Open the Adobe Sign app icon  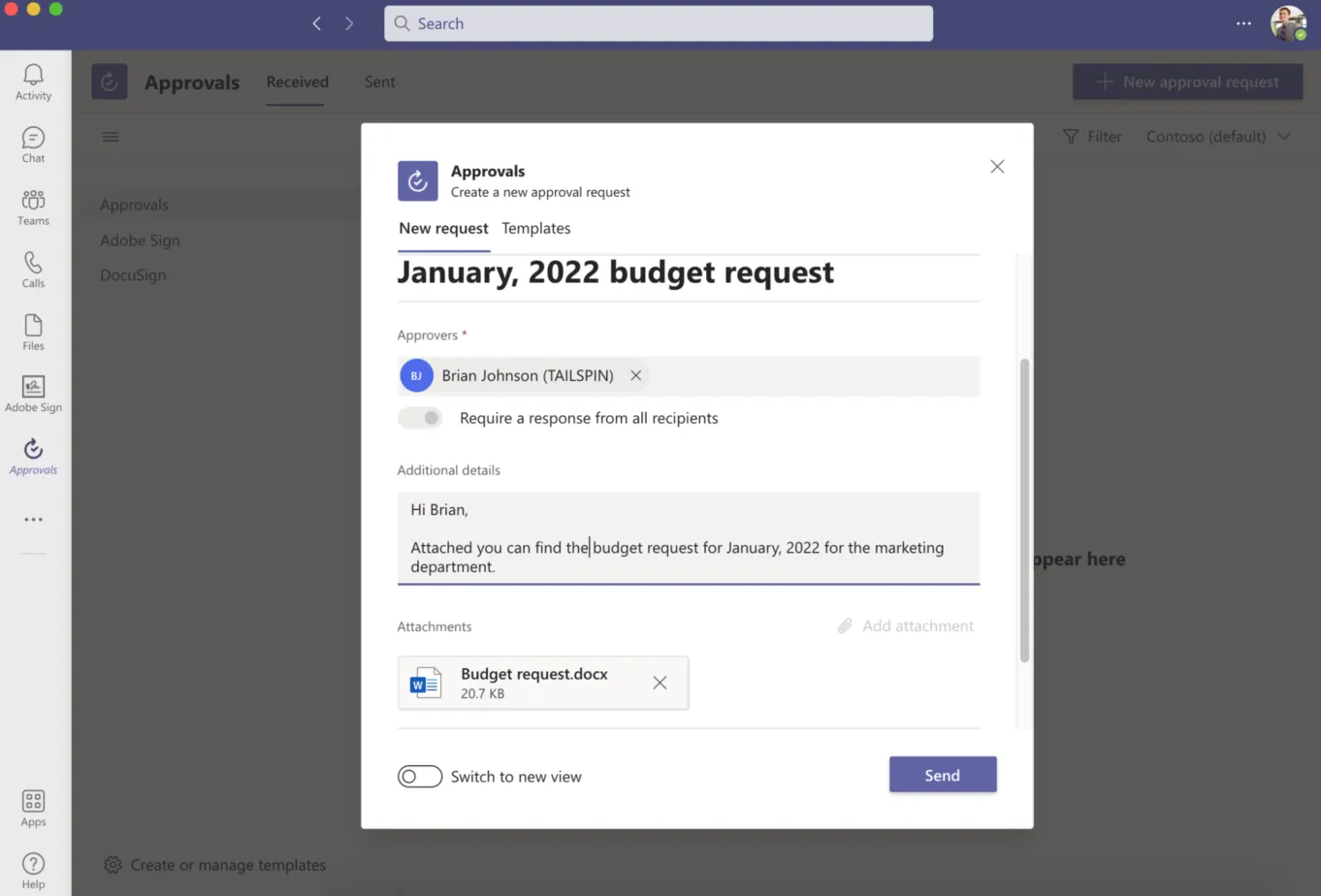pyautogui.click(x=33, y=386)
